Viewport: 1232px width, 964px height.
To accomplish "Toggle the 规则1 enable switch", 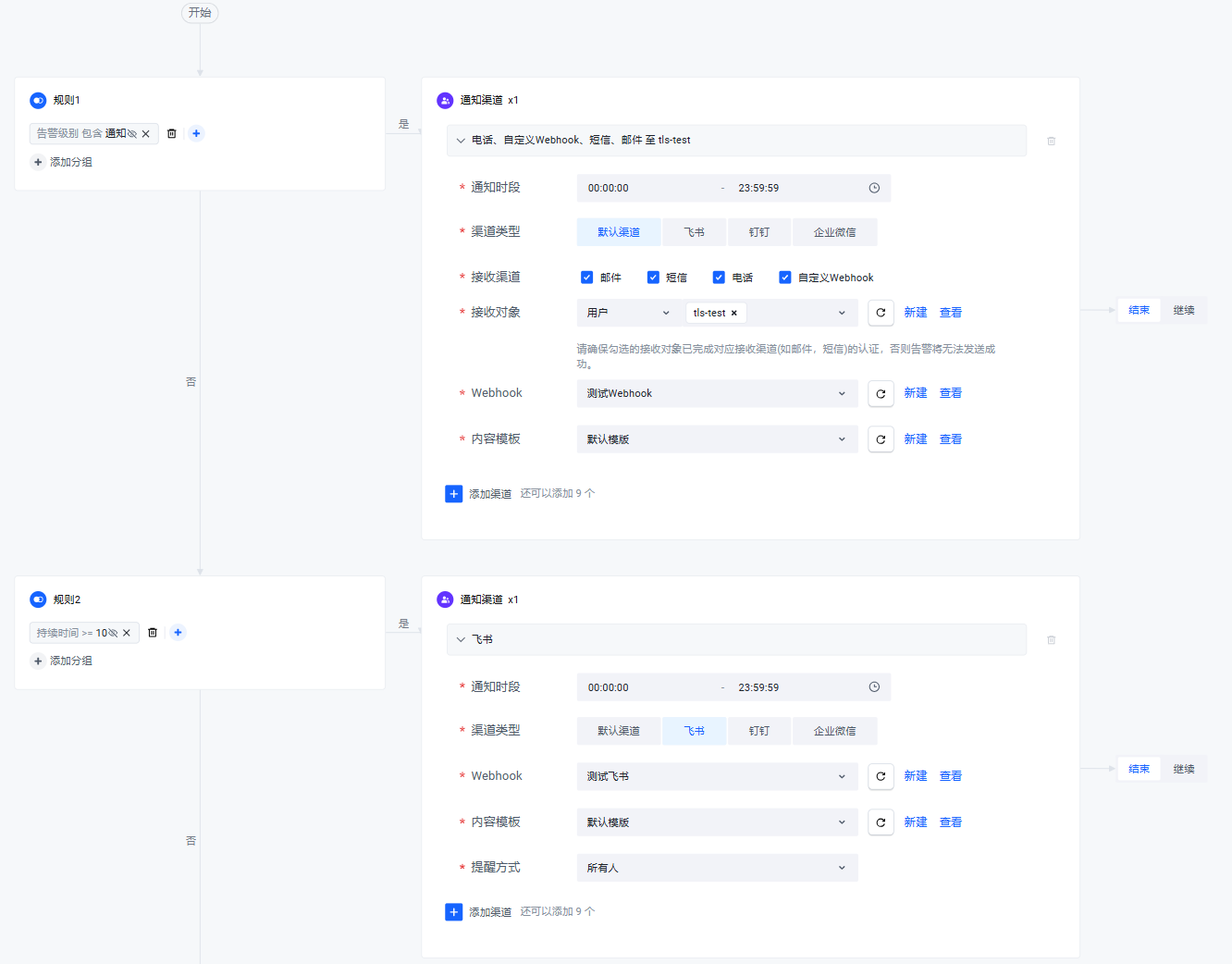I will coord(38,100).
